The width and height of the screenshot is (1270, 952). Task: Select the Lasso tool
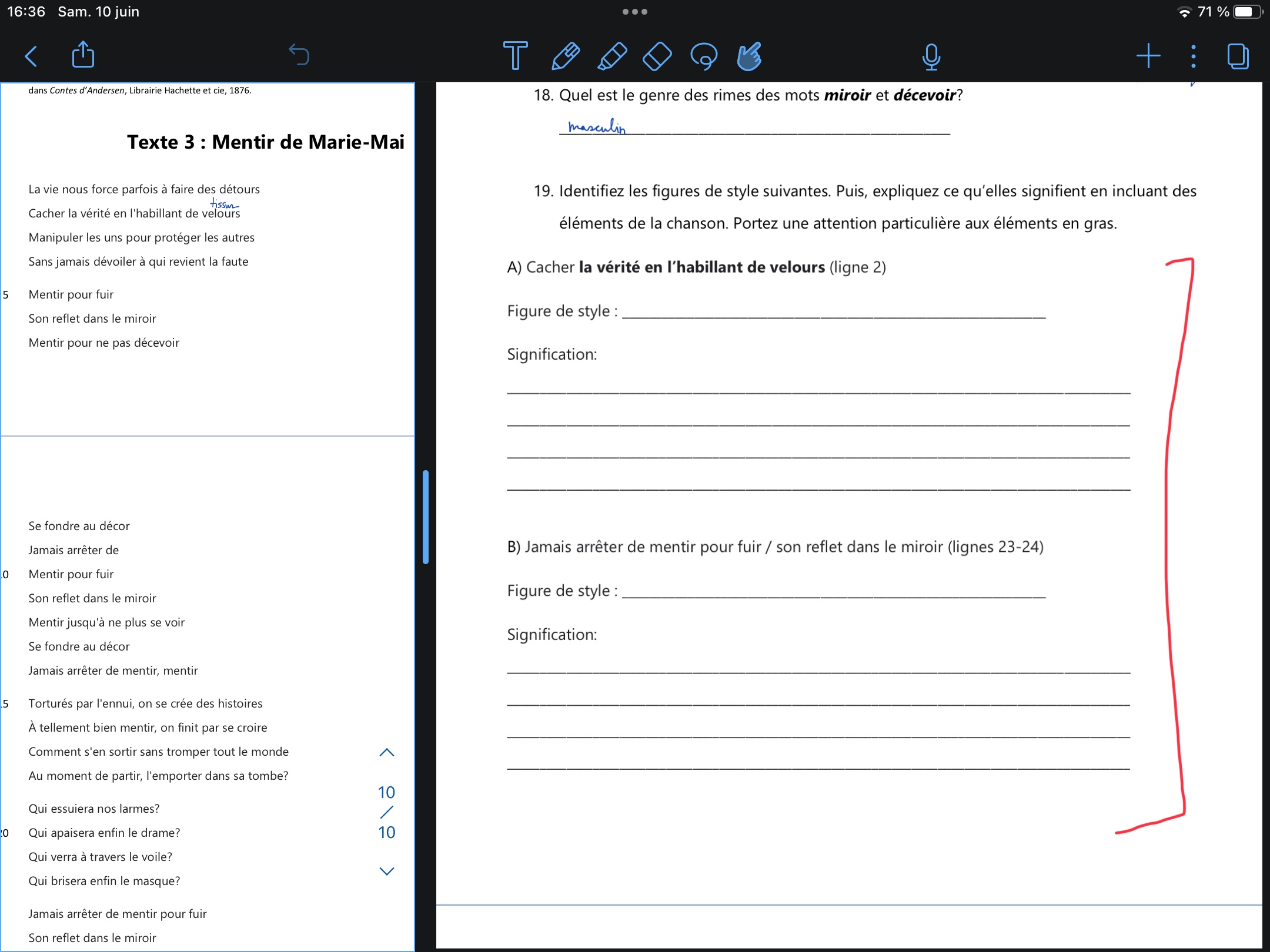tap(704, 56)
